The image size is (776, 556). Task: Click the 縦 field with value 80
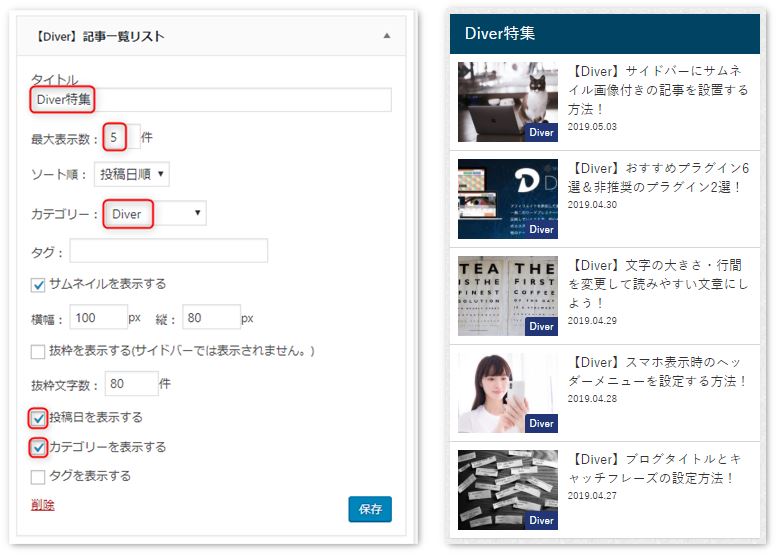(x=211, y=317)
